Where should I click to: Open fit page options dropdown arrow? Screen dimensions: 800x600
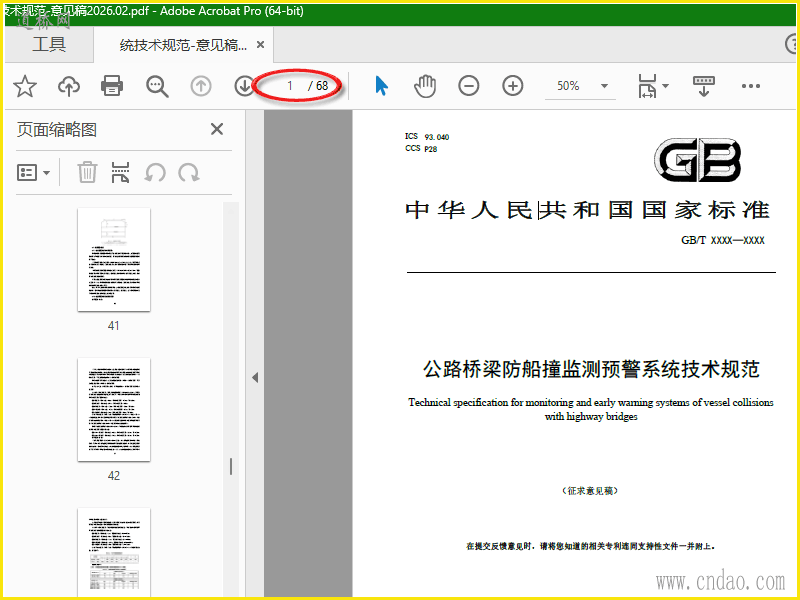click(665, 86)
